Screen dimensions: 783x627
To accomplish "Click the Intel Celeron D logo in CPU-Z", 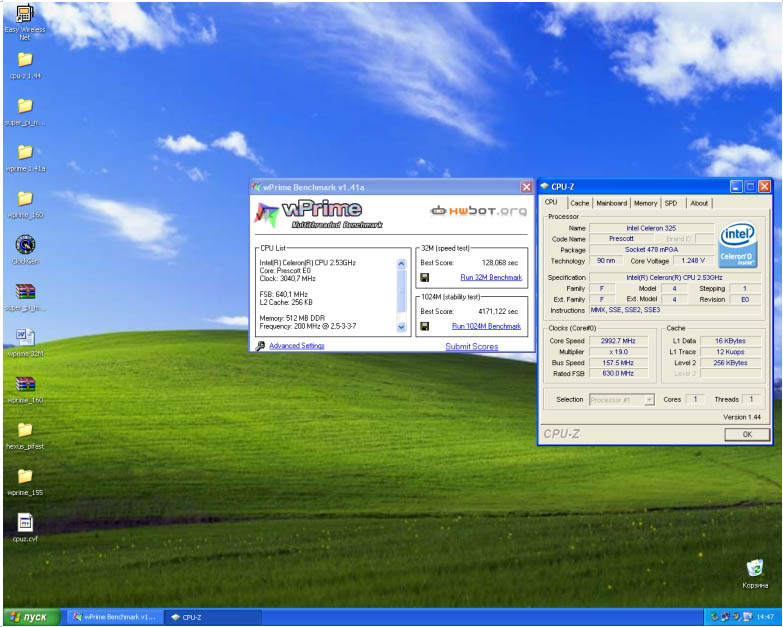I will [x=738, y=246].
